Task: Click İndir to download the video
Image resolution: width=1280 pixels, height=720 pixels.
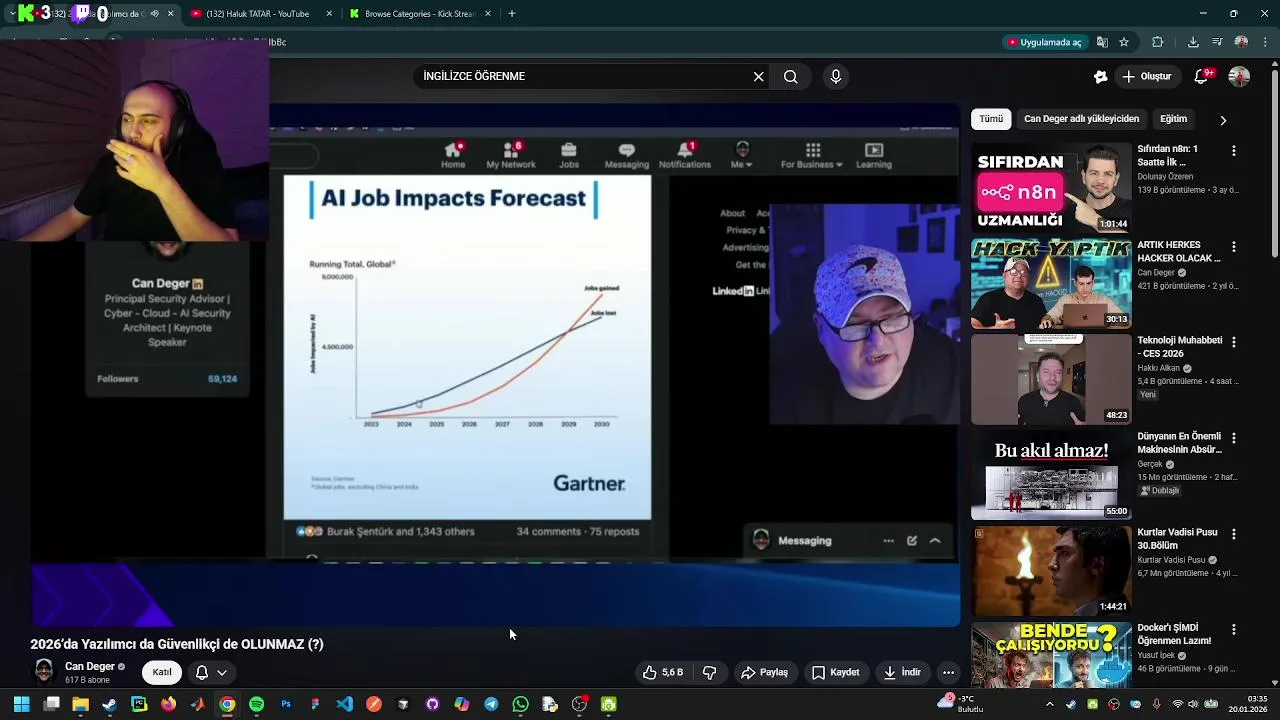Action: click(902, 673)
